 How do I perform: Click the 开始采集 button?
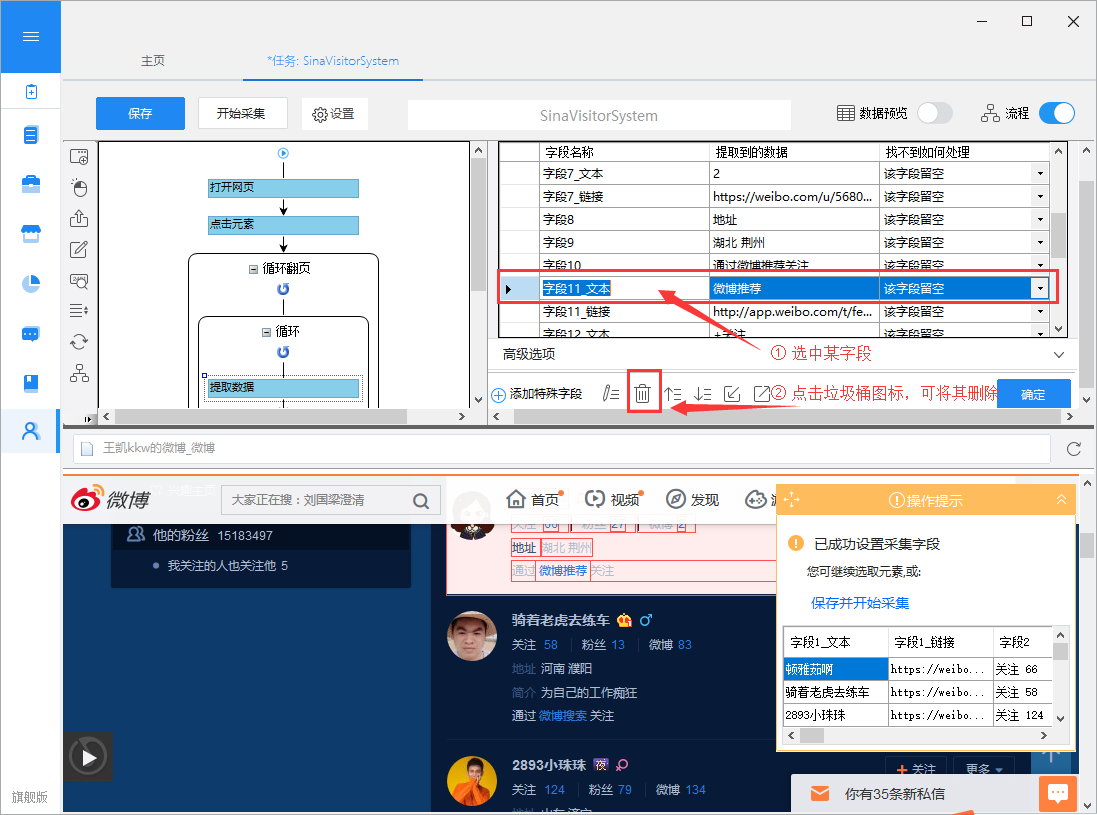coord(242,113)
